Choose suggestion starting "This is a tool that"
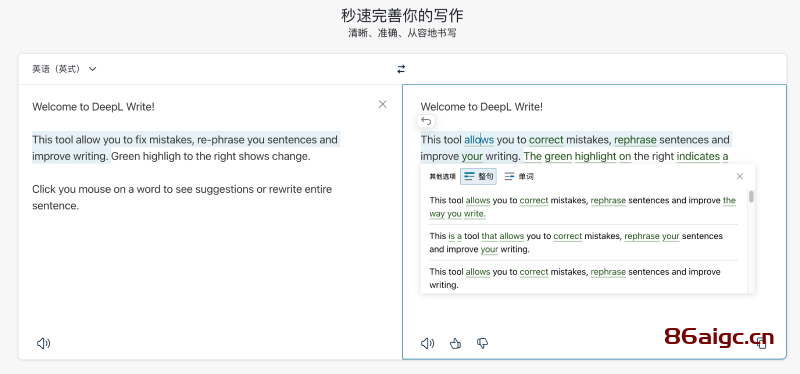Screen dimensions: 800x374 583,243
